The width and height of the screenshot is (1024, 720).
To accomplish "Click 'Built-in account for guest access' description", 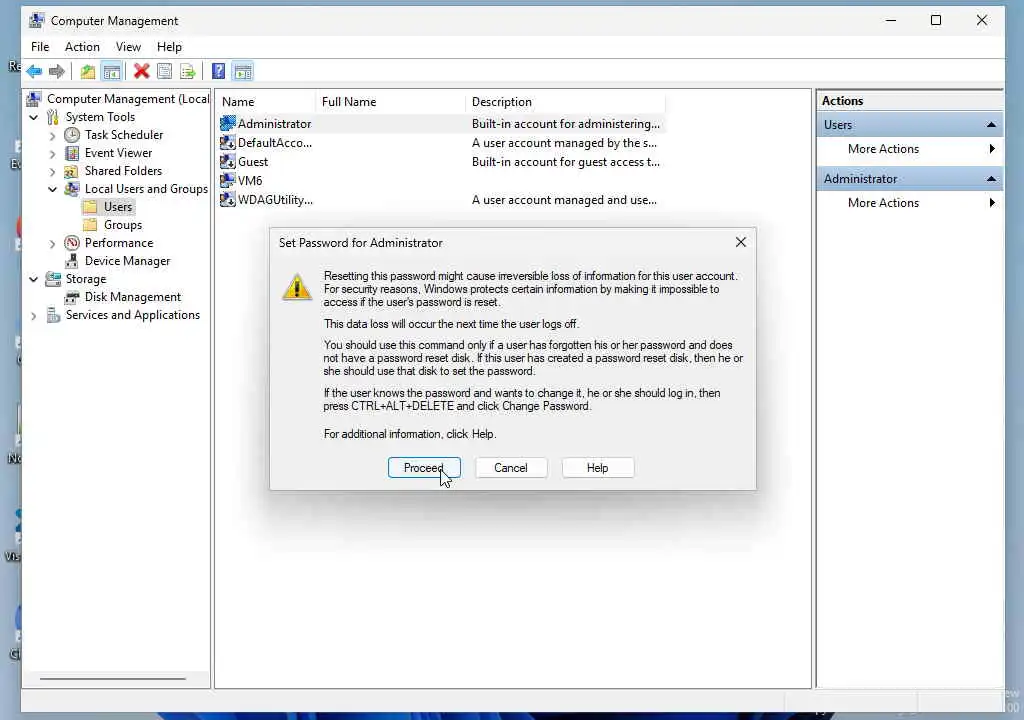I will [566, 161].
